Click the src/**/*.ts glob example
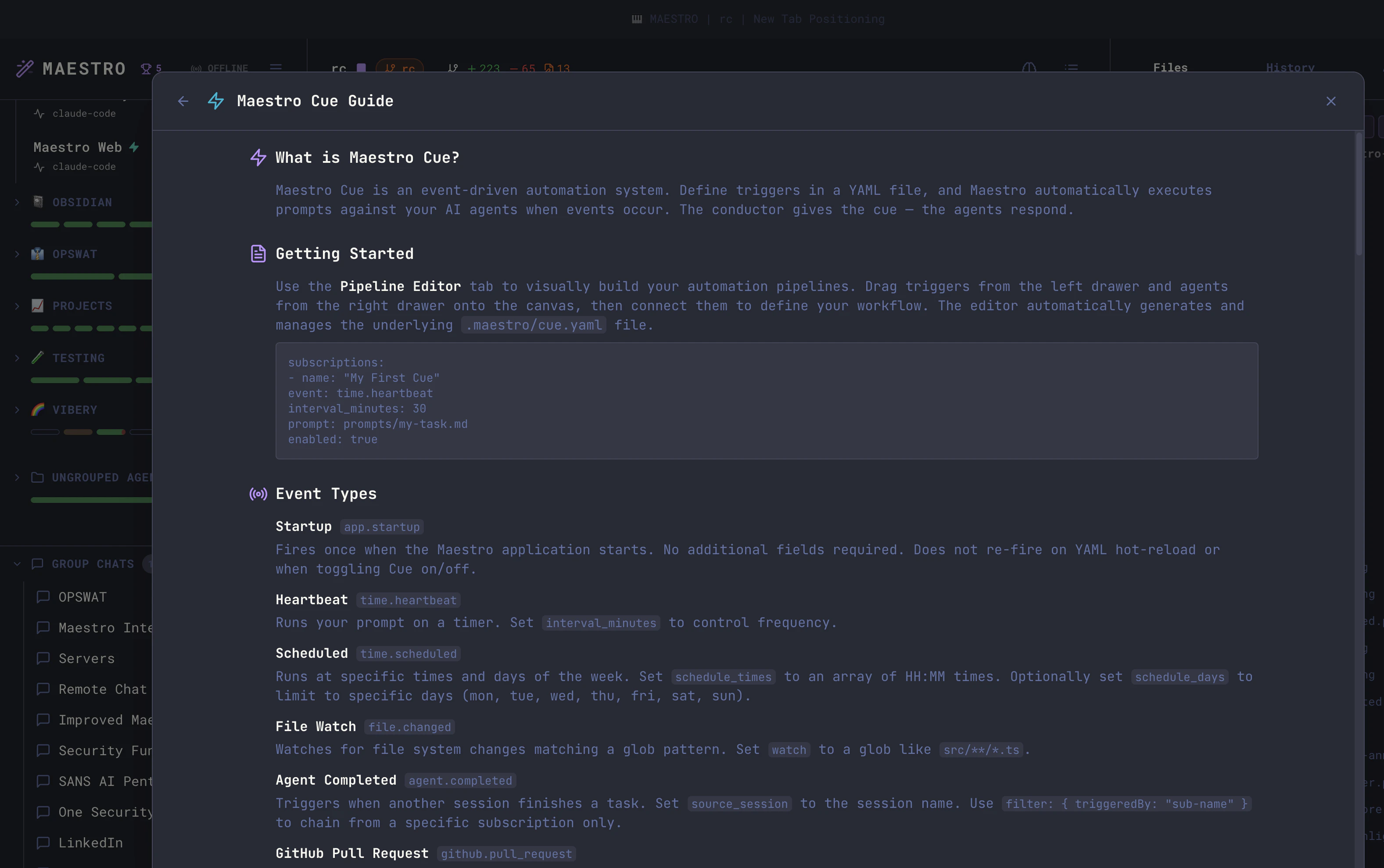This screenshot has width=1384, height=868. [x=981, y=750]
